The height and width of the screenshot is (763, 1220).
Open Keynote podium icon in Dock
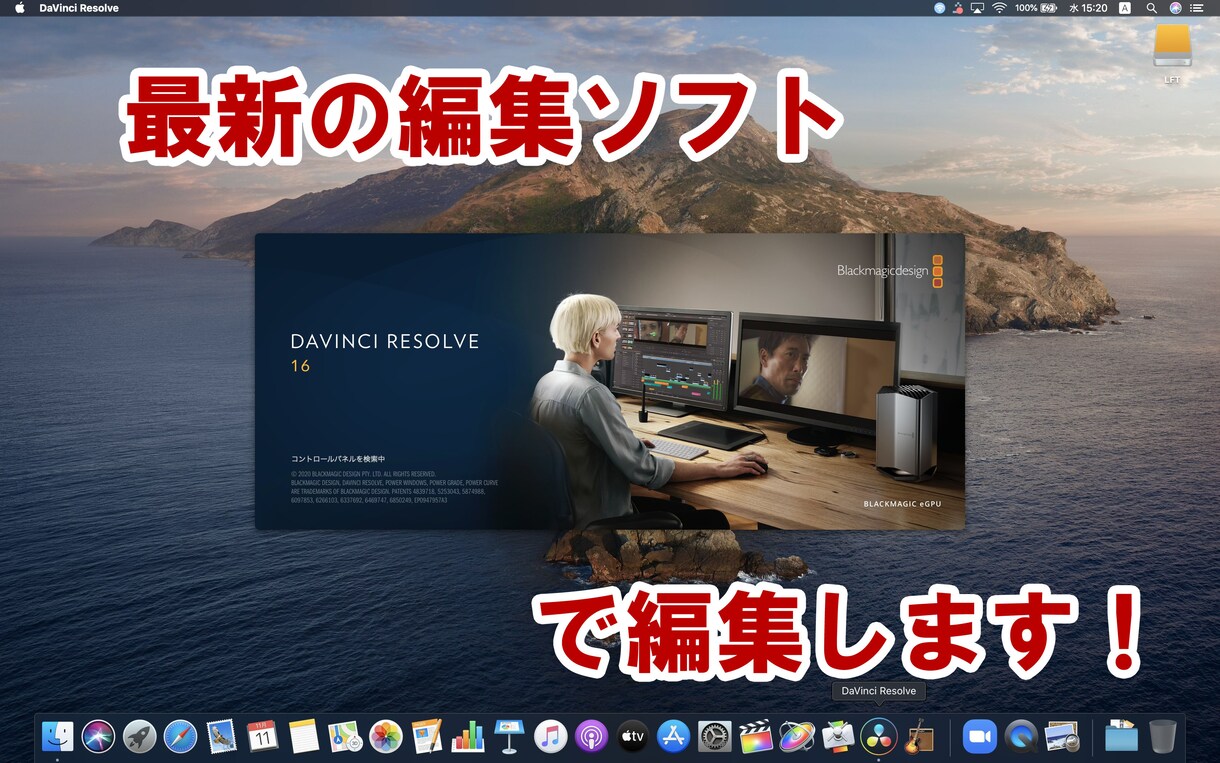(509, 737)
